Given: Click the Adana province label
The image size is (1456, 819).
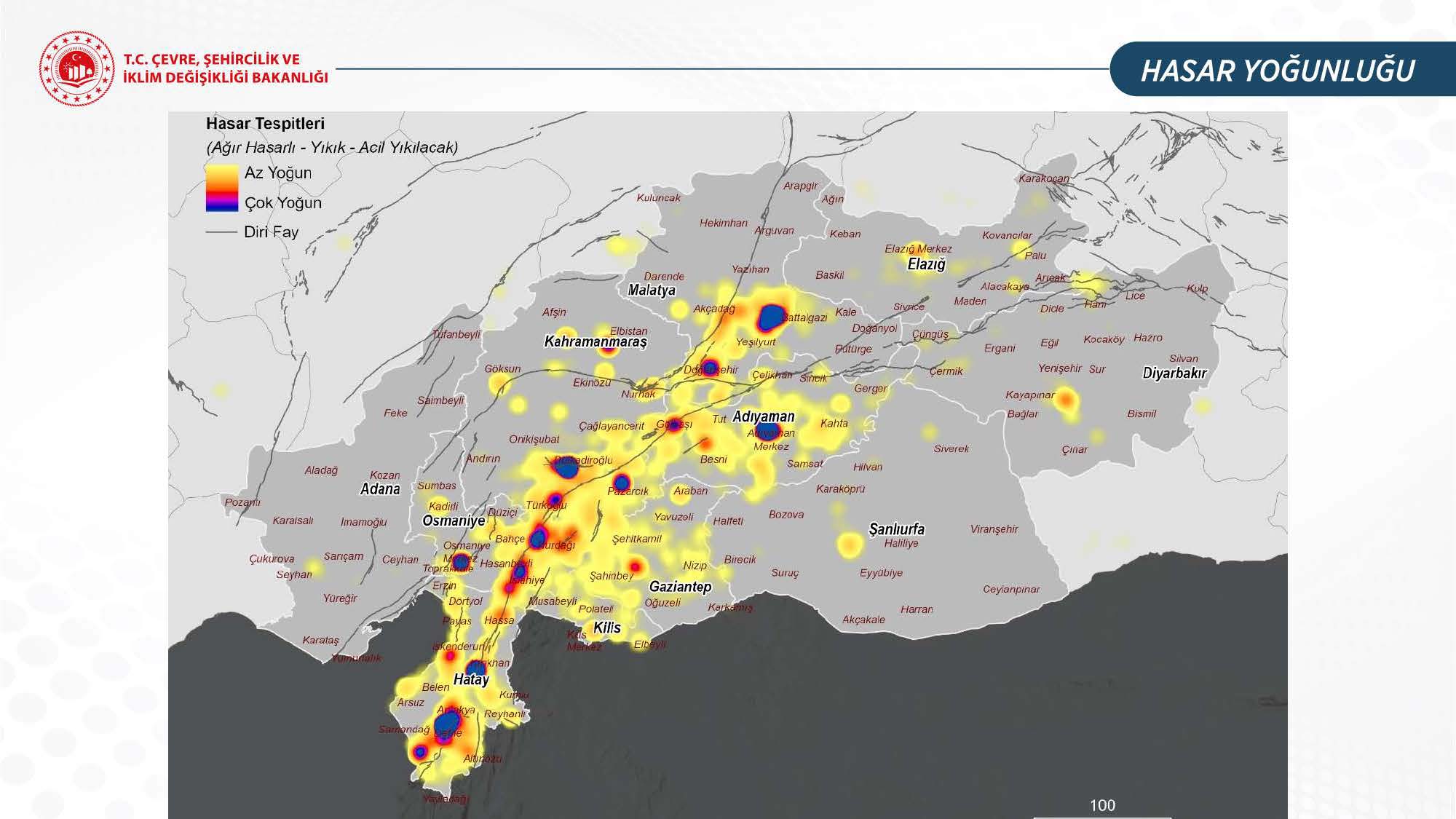Looking at the screenshot, I should [380, 489].
